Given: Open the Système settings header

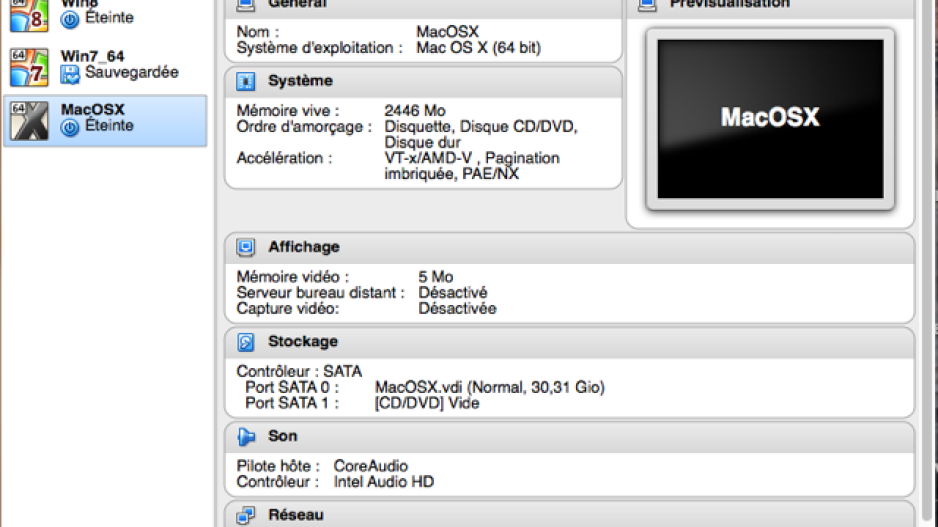Looking at the screenshot, I should point(424,81).
